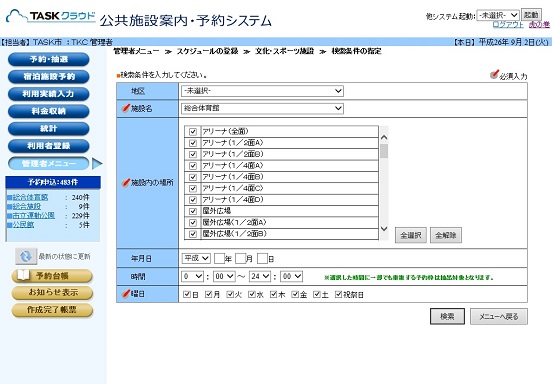Open the 総合施設 reservations link

coord(27,207)
